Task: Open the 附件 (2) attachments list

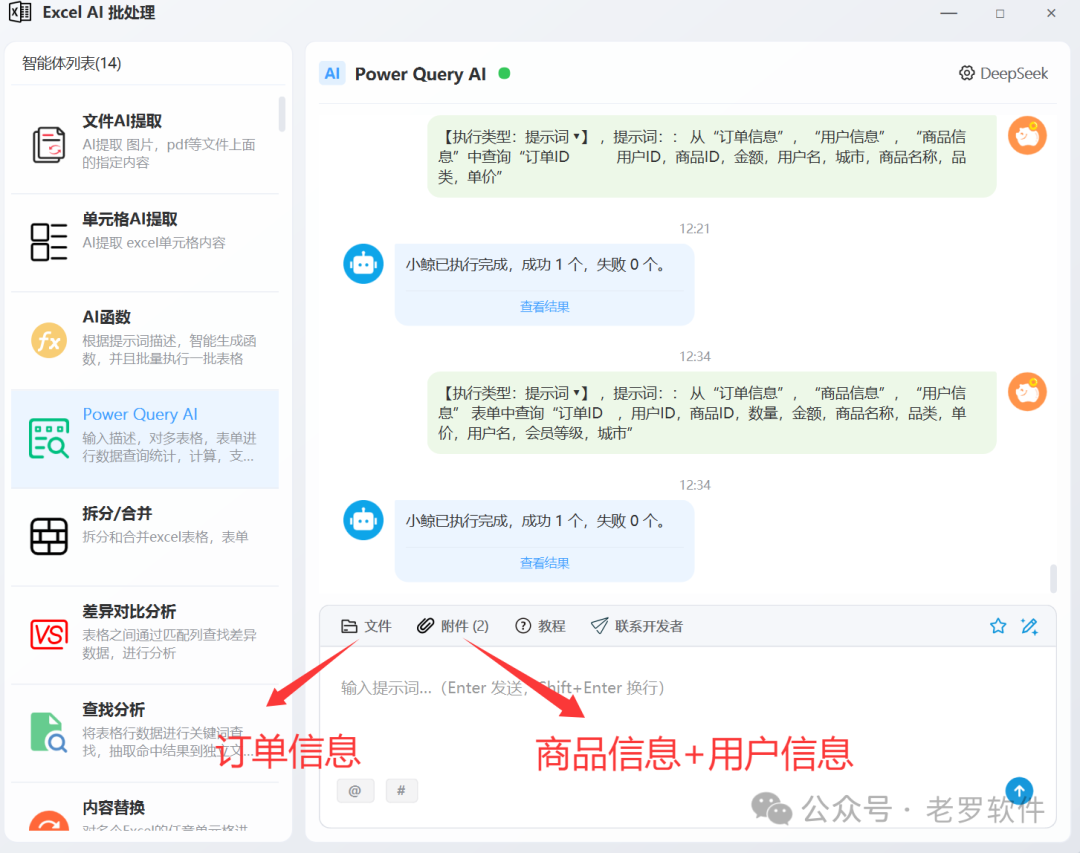Action: coord(453,626)
